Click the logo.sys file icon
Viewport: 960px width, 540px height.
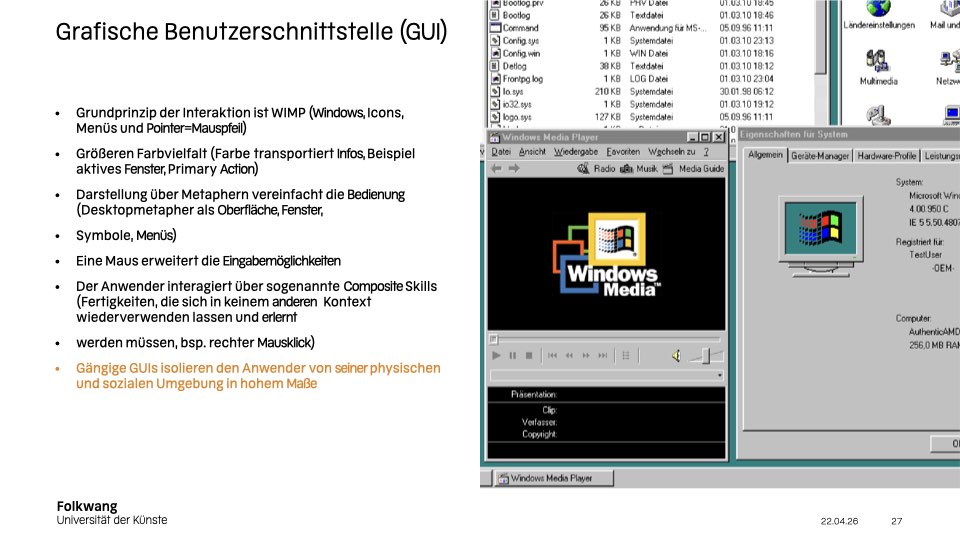click(495, 117)
